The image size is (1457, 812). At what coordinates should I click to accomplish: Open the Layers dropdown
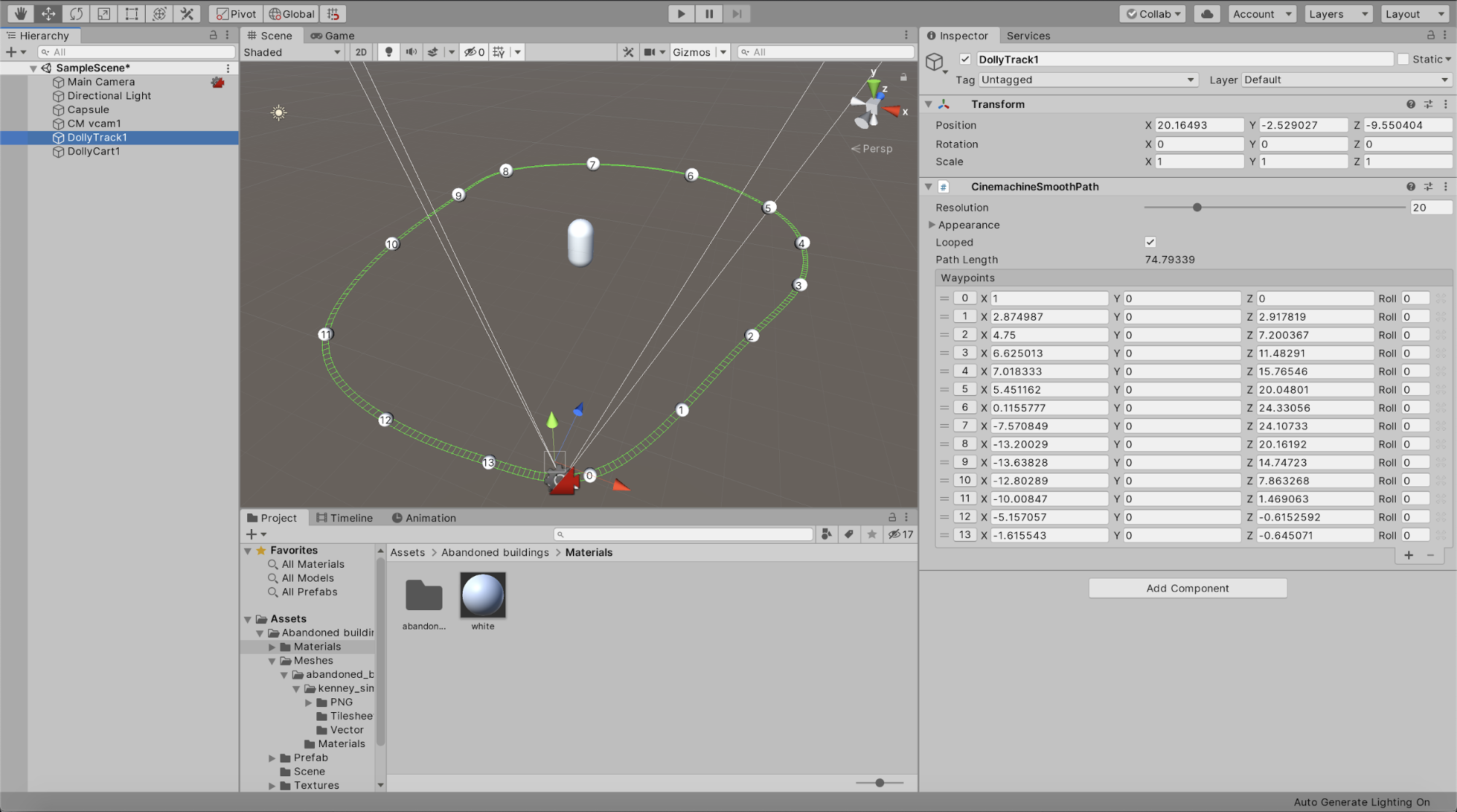tap(1338, 14)
